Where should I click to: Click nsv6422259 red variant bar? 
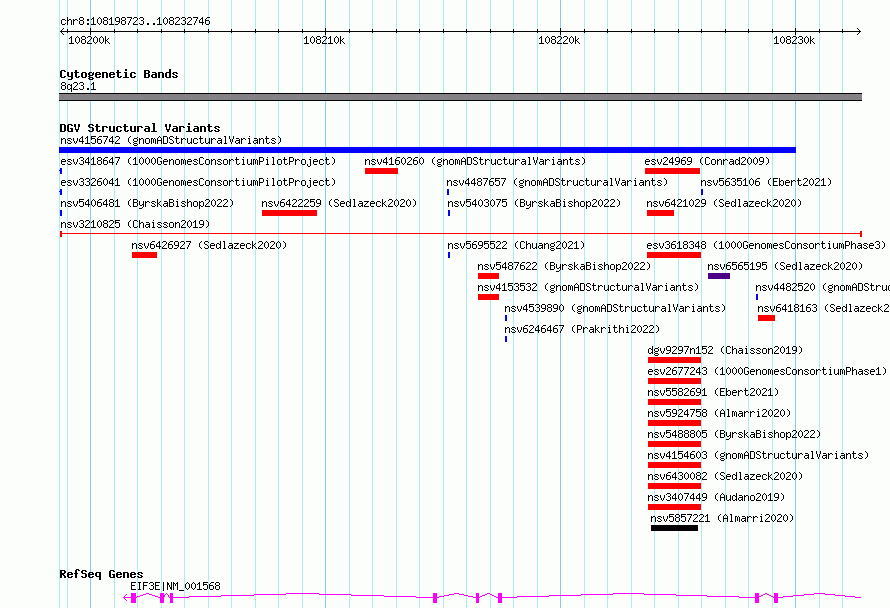(x=289, y=213)
